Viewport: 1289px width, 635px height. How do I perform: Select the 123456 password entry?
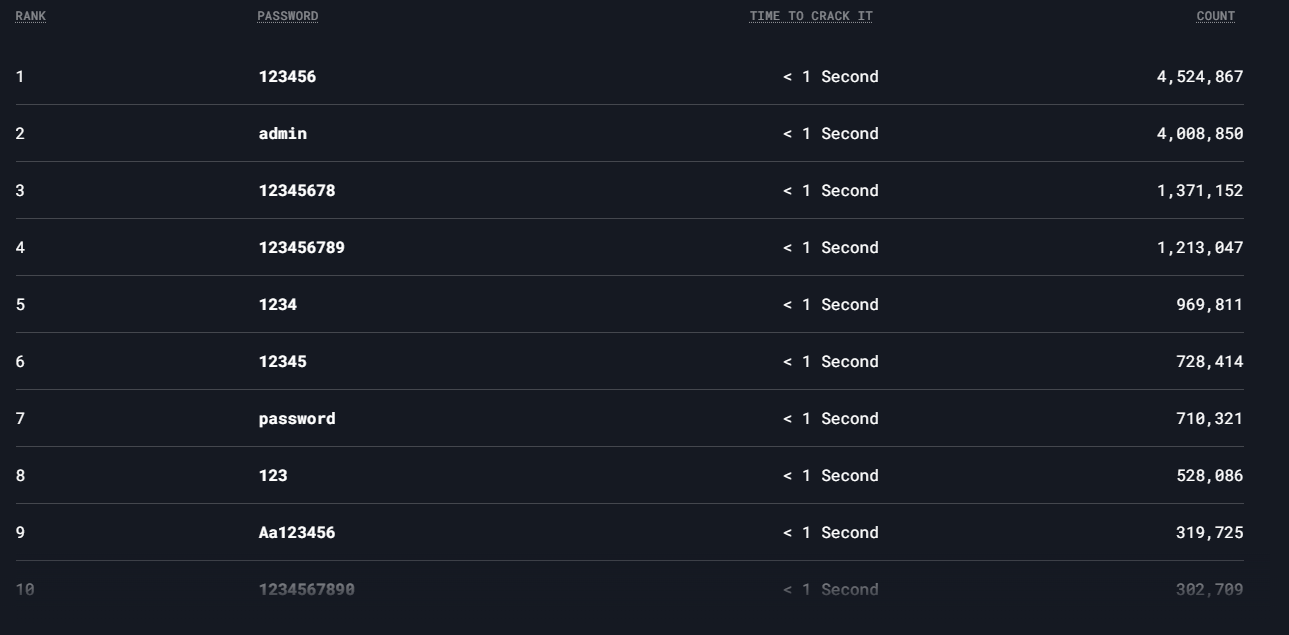(x=287, y=76)
